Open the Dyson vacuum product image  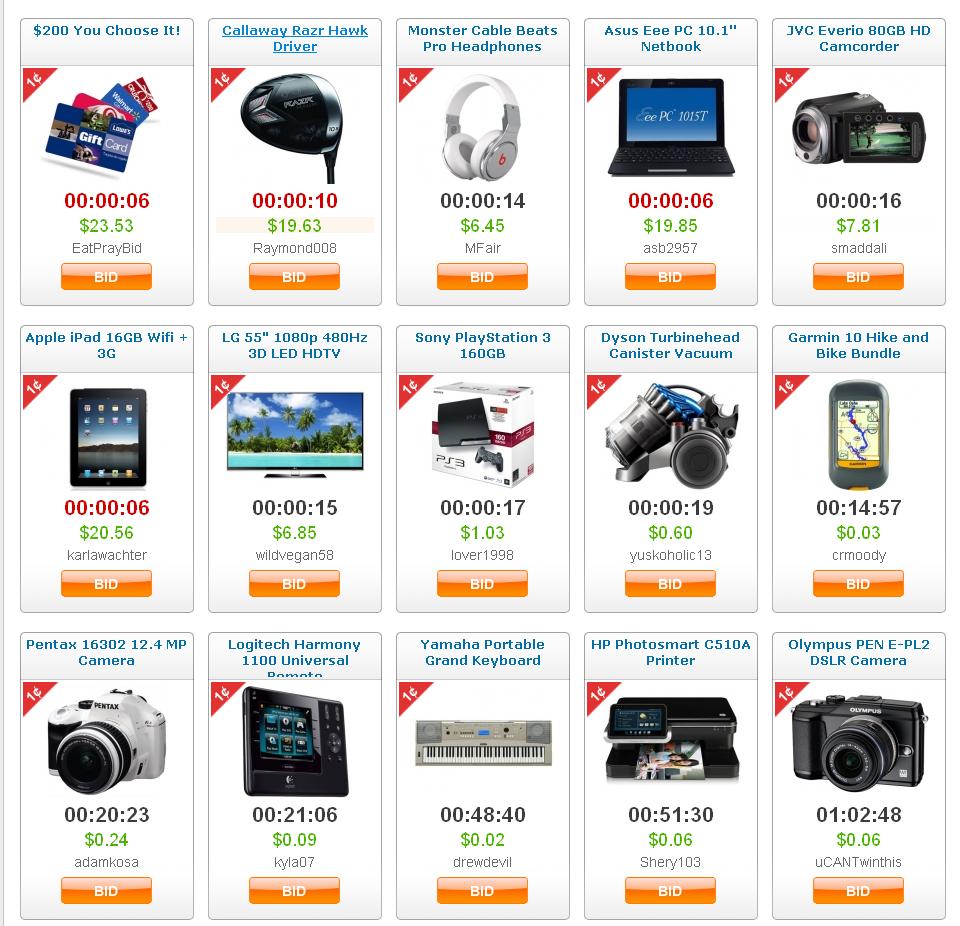(x=671, y=434)
